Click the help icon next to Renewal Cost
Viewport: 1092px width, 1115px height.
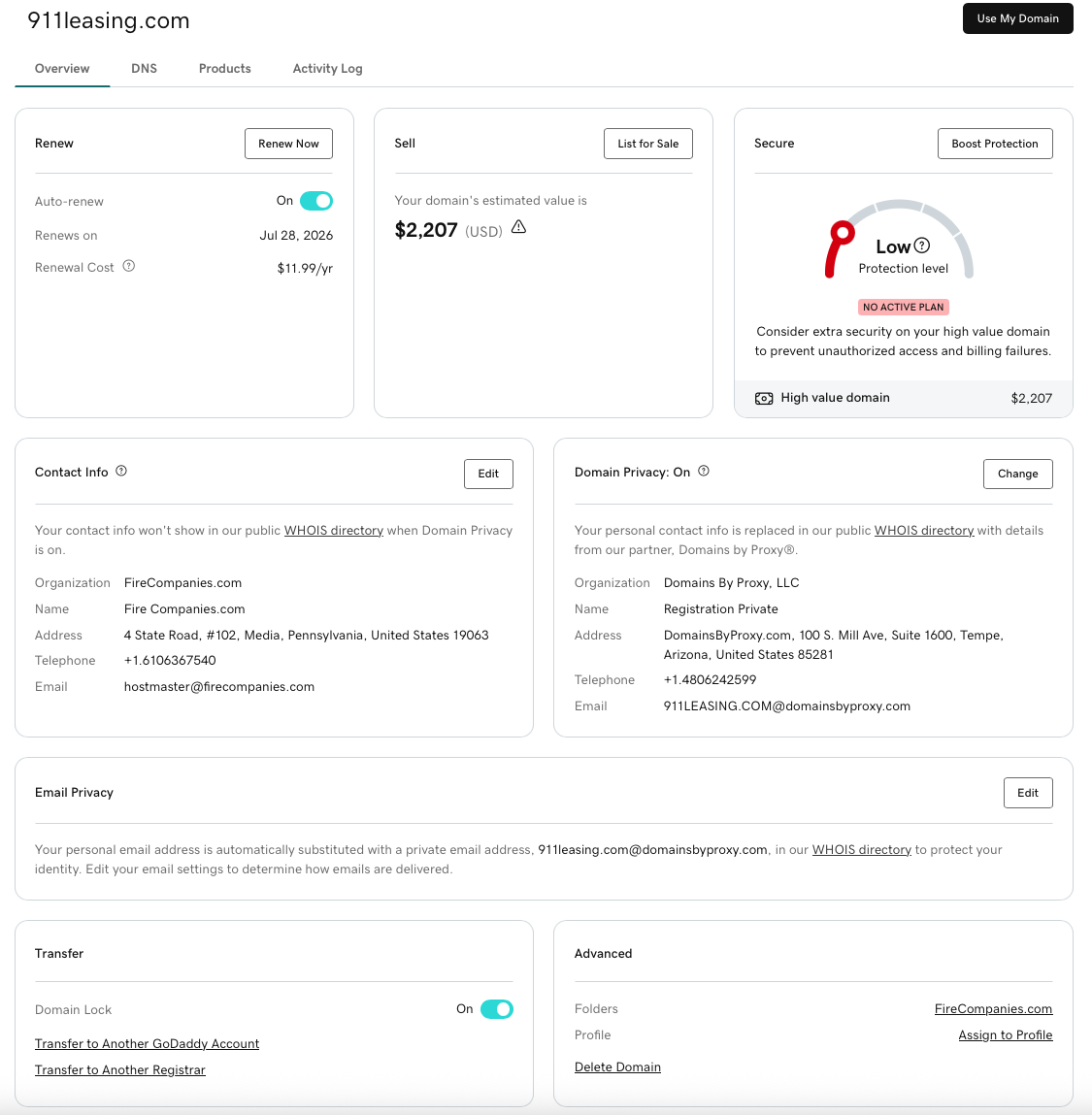coord(129,266)
